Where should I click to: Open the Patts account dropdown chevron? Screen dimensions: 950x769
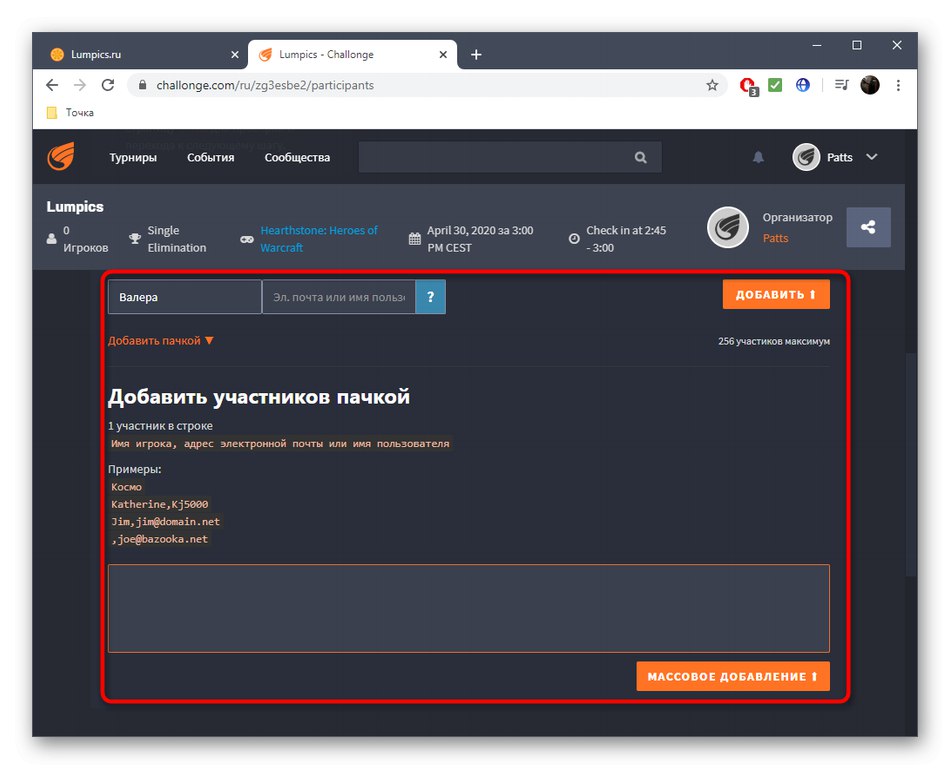point(870,157)
